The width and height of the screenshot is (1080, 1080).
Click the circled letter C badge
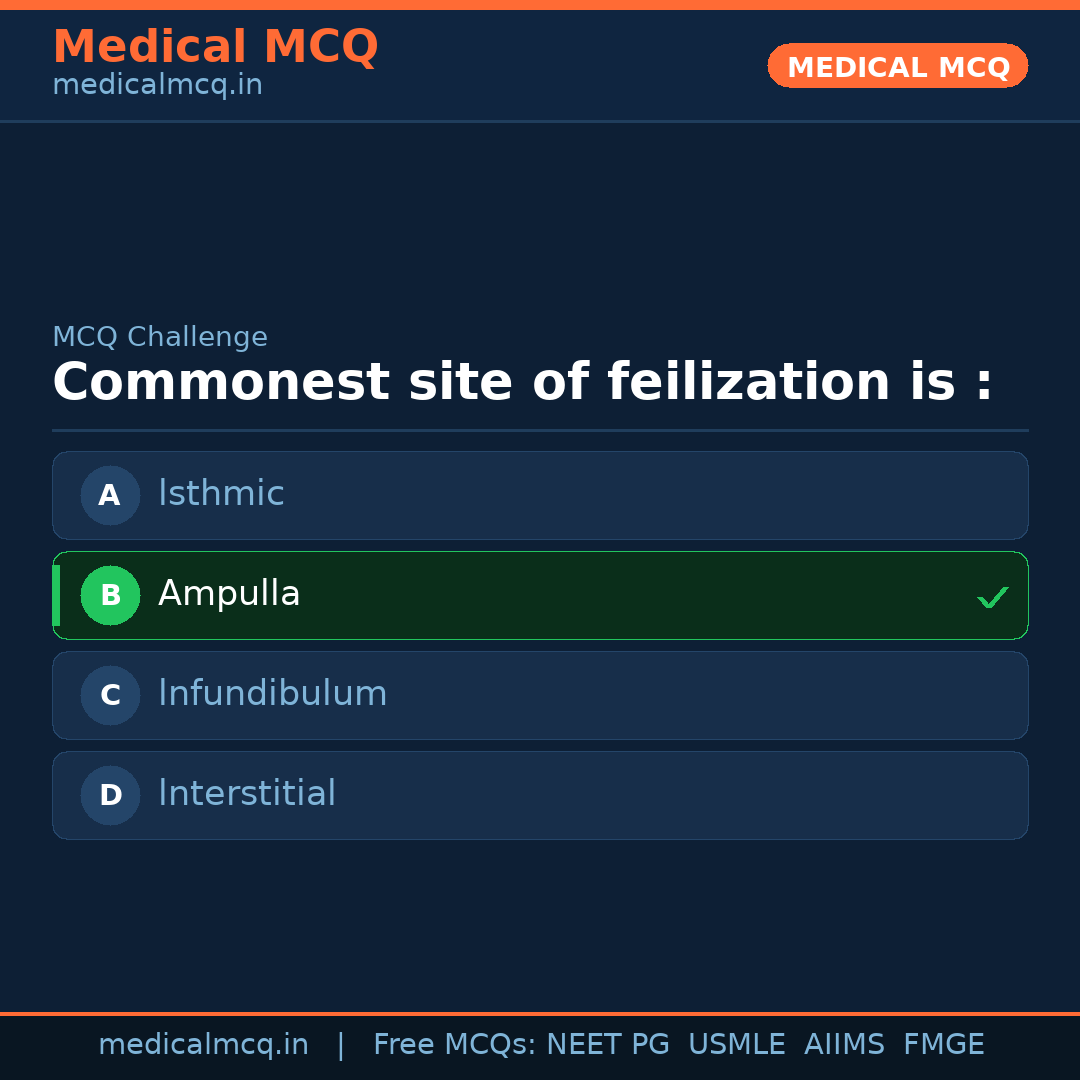tap(110, 695)
